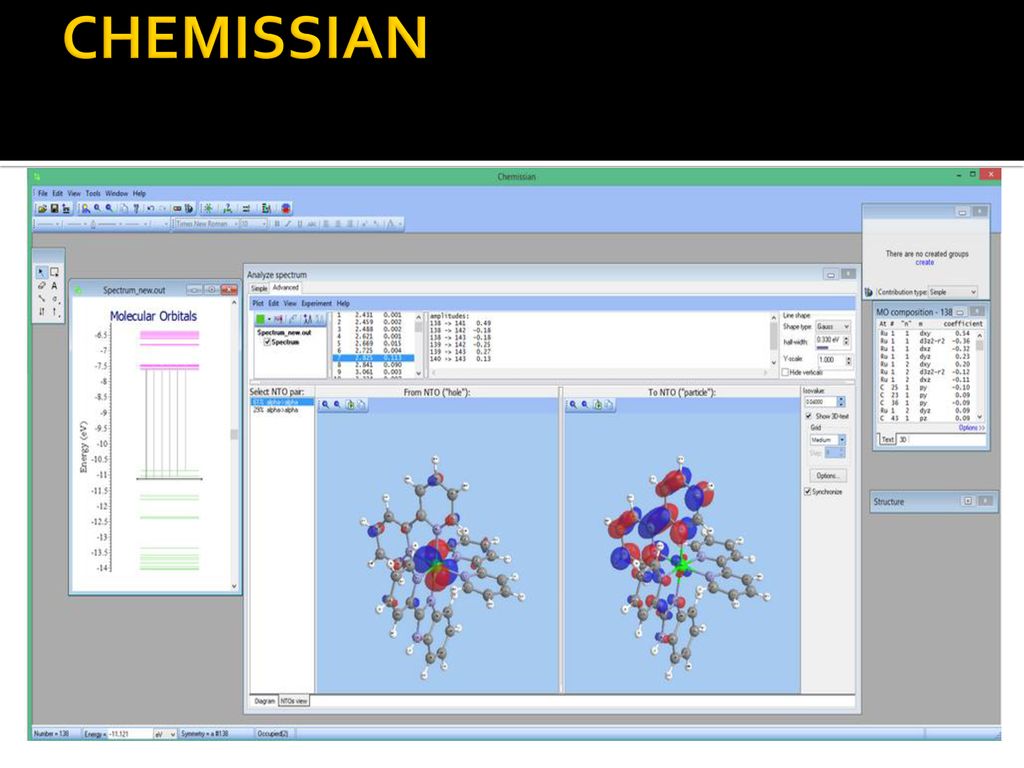Viewport: 1024px width, 768px height.
Task: Click the Spectrum_new.out window vertical scrollbar
Action: 234,445
